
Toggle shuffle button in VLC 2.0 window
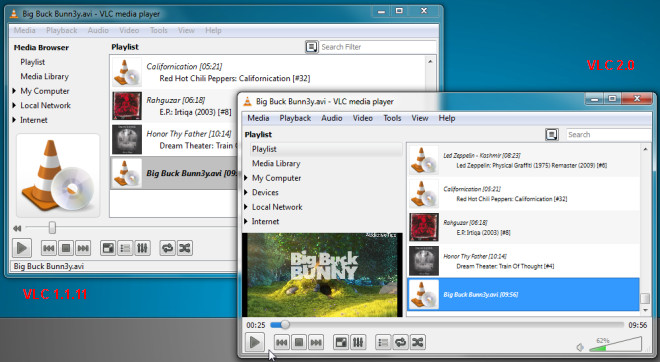(418, 343)
